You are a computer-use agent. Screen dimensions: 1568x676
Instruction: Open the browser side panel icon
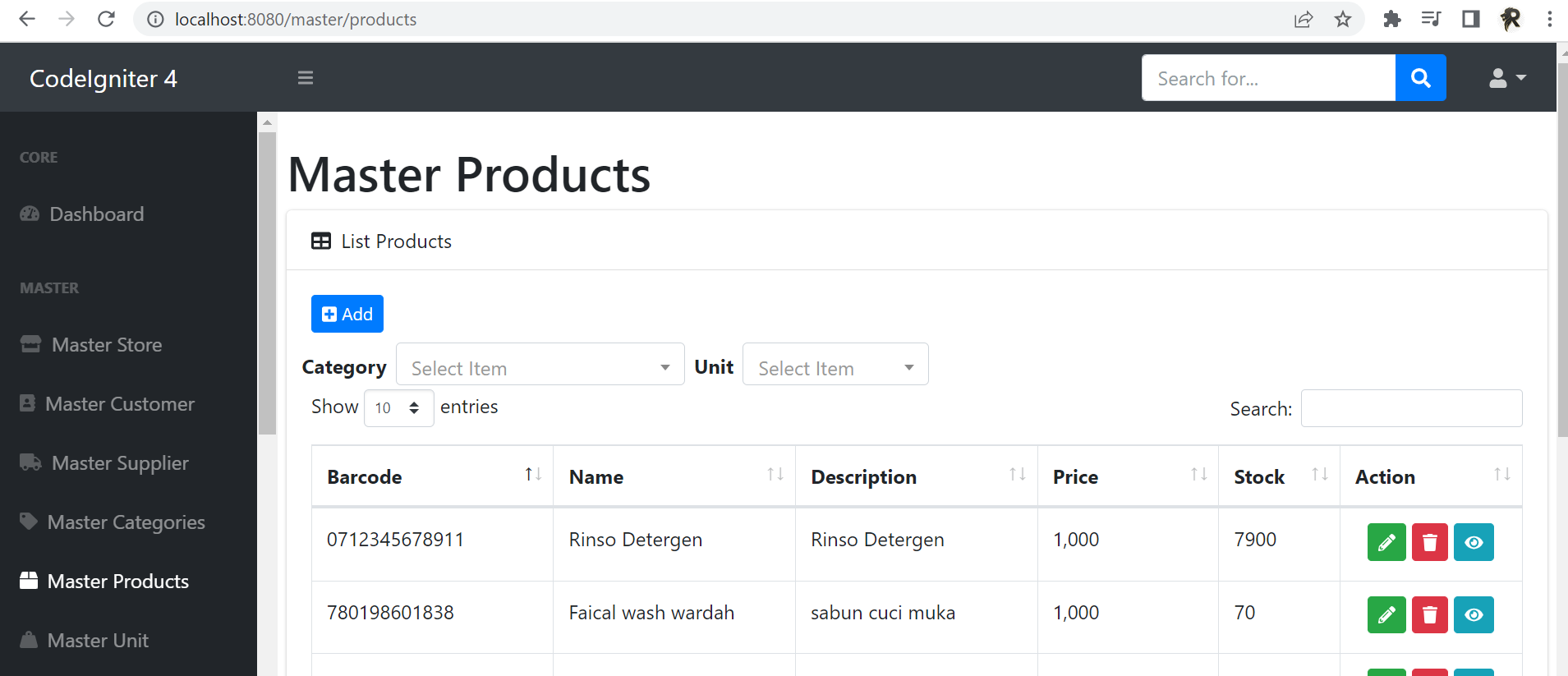click(1471, 19)
